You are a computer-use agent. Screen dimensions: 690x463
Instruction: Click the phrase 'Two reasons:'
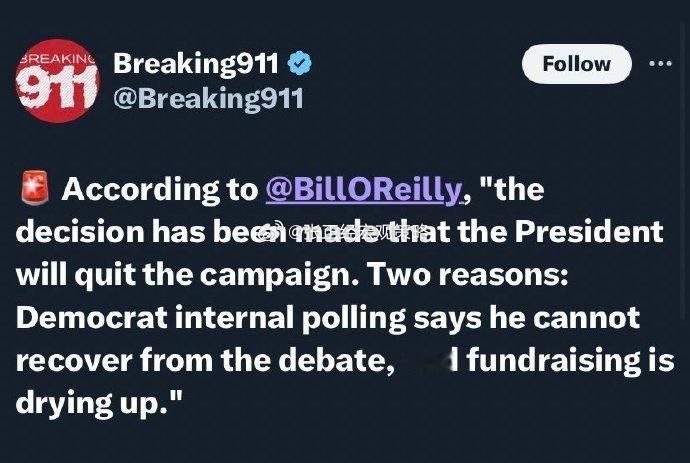(467, 273)
